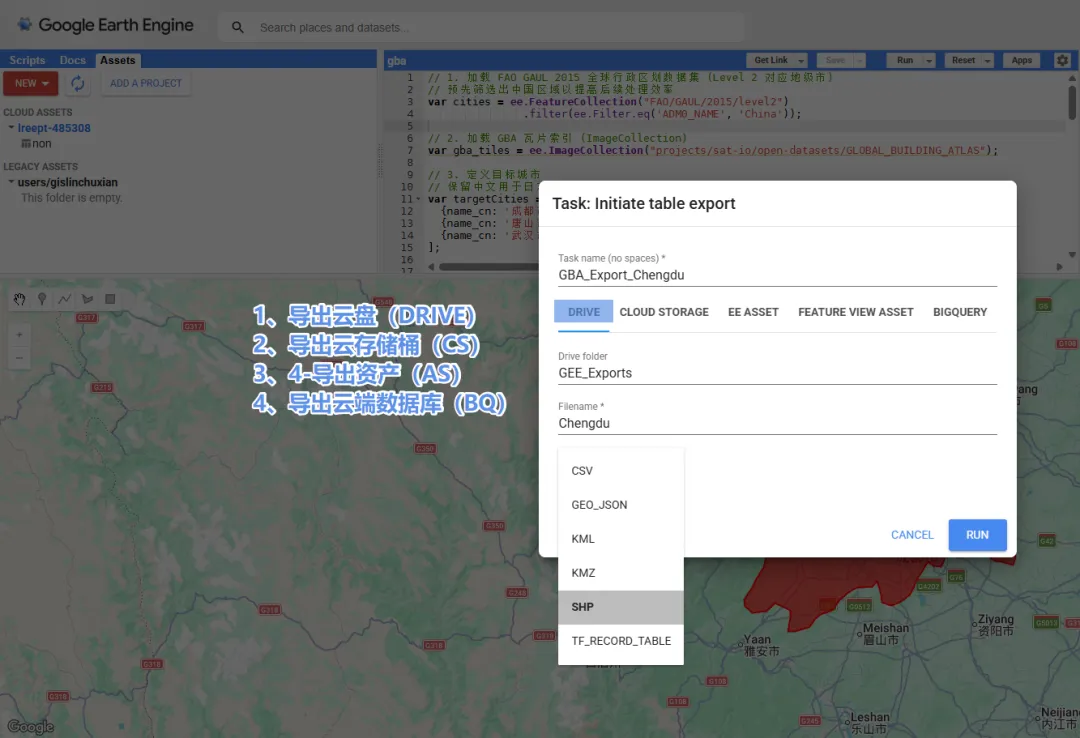Pick GEO_JSON export format
Screen dimensions: 1080x738
(x=621, y=505)
